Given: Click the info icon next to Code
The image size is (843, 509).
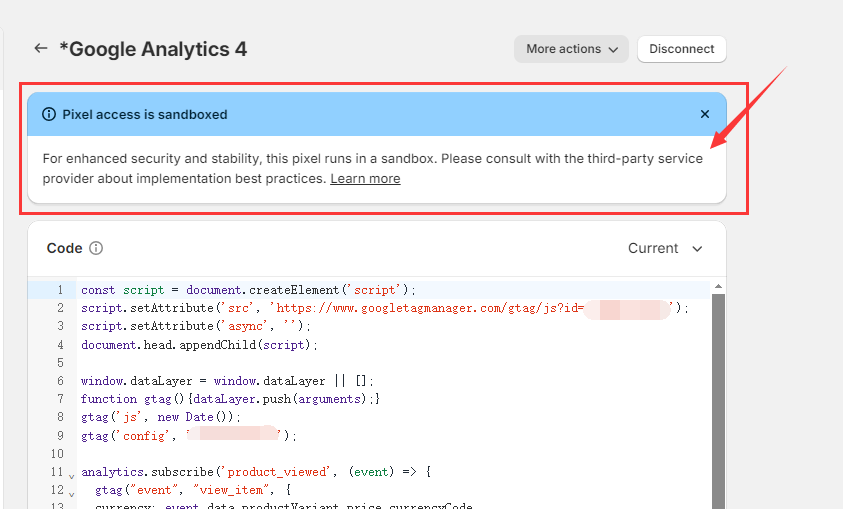Looking at the screenshot, I should [x=96, y=249].
